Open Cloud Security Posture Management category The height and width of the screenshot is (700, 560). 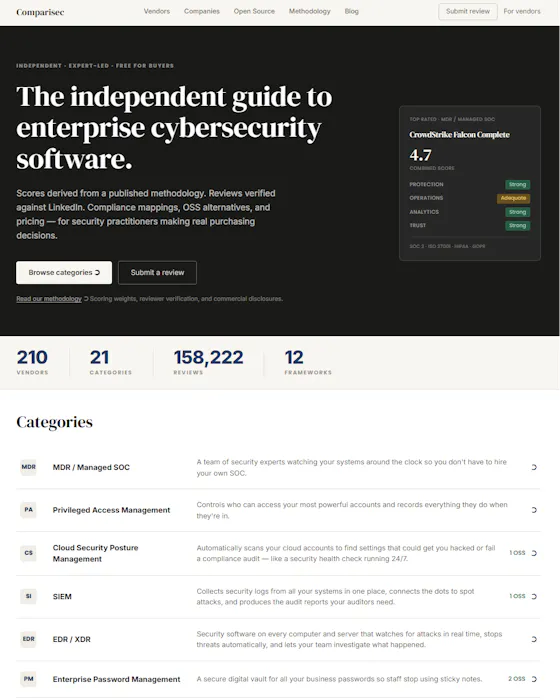click(x=95, y=553)
